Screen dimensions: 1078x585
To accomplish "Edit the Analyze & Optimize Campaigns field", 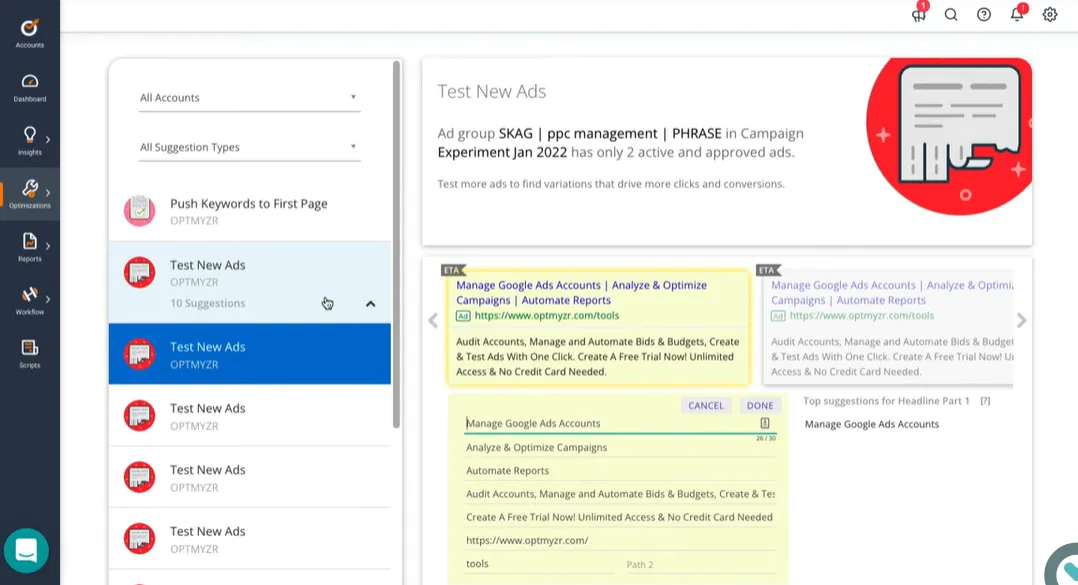I will tap(621, 448).
